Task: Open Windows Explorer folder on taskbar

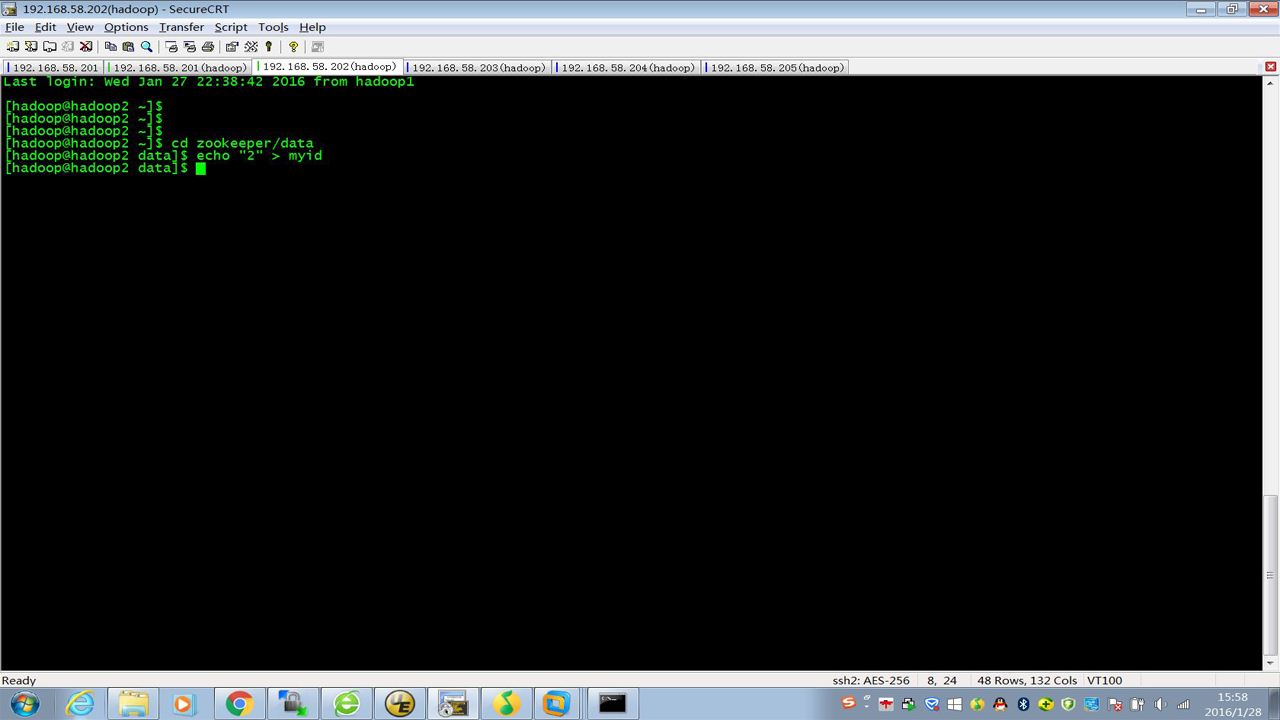Action: coord(133,704)
